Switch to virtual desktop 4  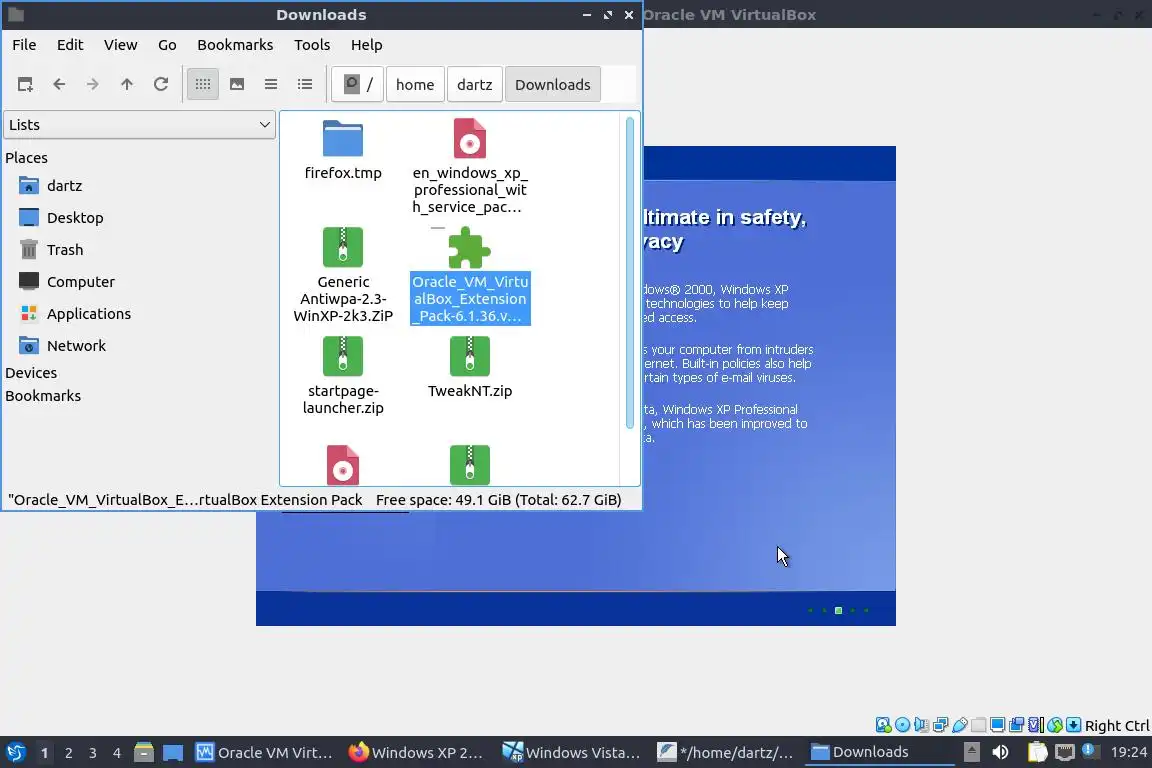(x=117, y=753)
